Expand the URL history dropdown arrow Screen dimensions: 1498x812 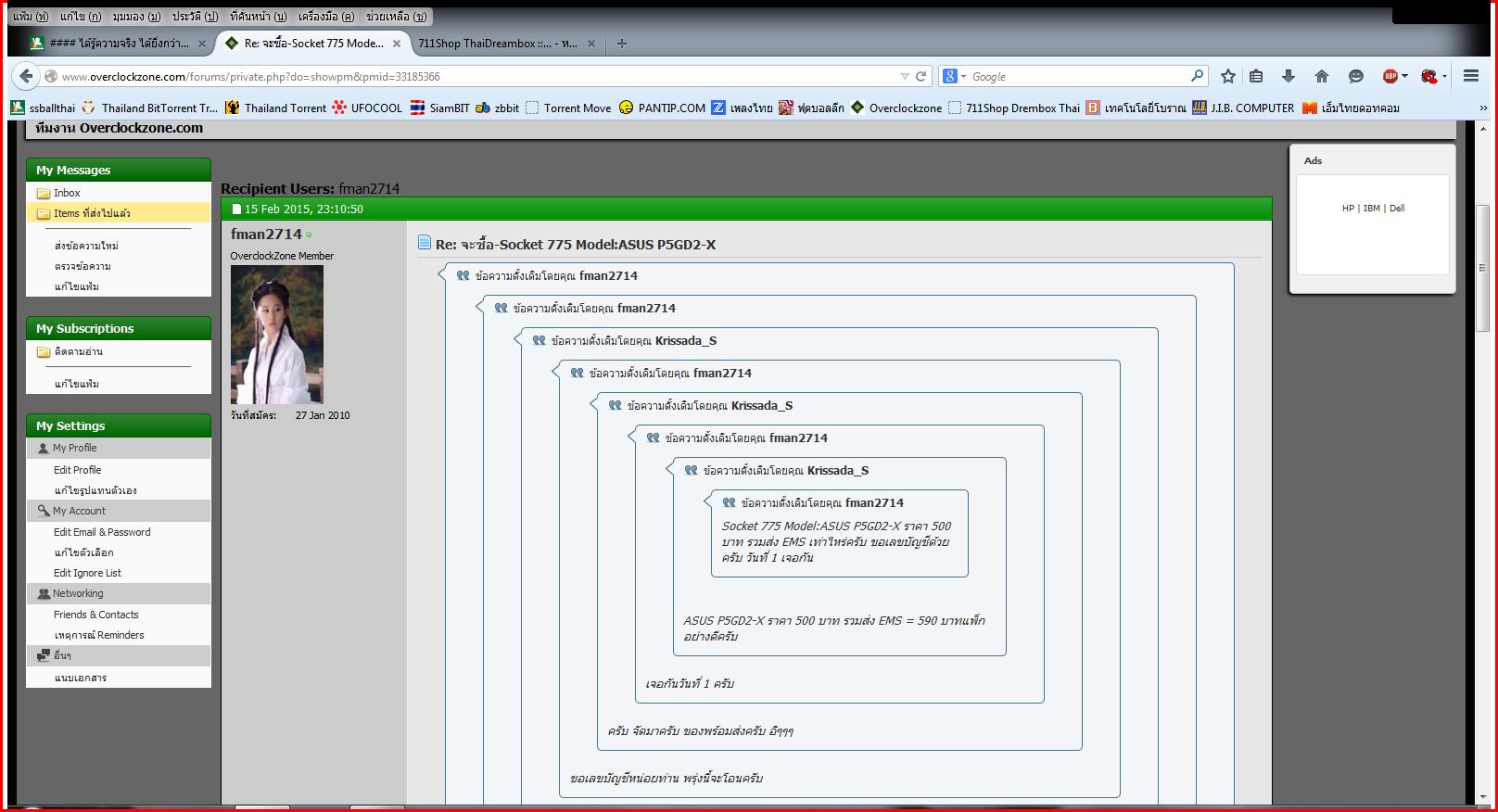click(x=905, y=76)
